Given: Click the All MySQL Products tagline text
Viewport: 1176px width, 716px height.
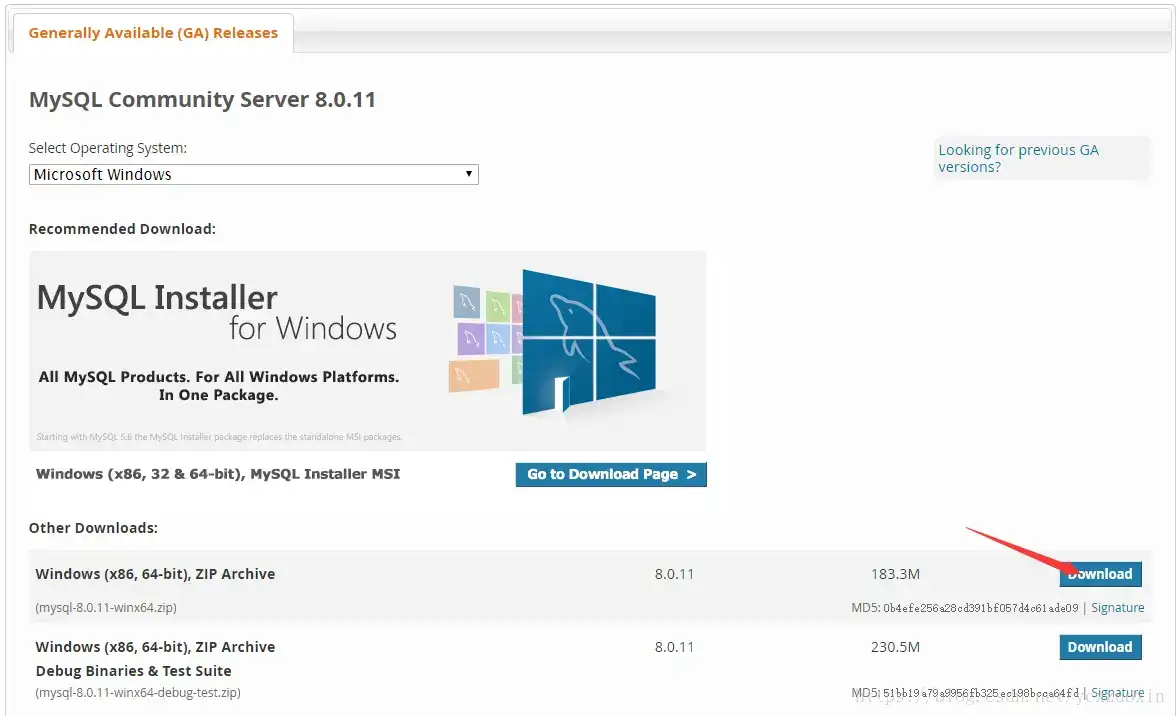Looking at the screenshot, I should point(218,386).
